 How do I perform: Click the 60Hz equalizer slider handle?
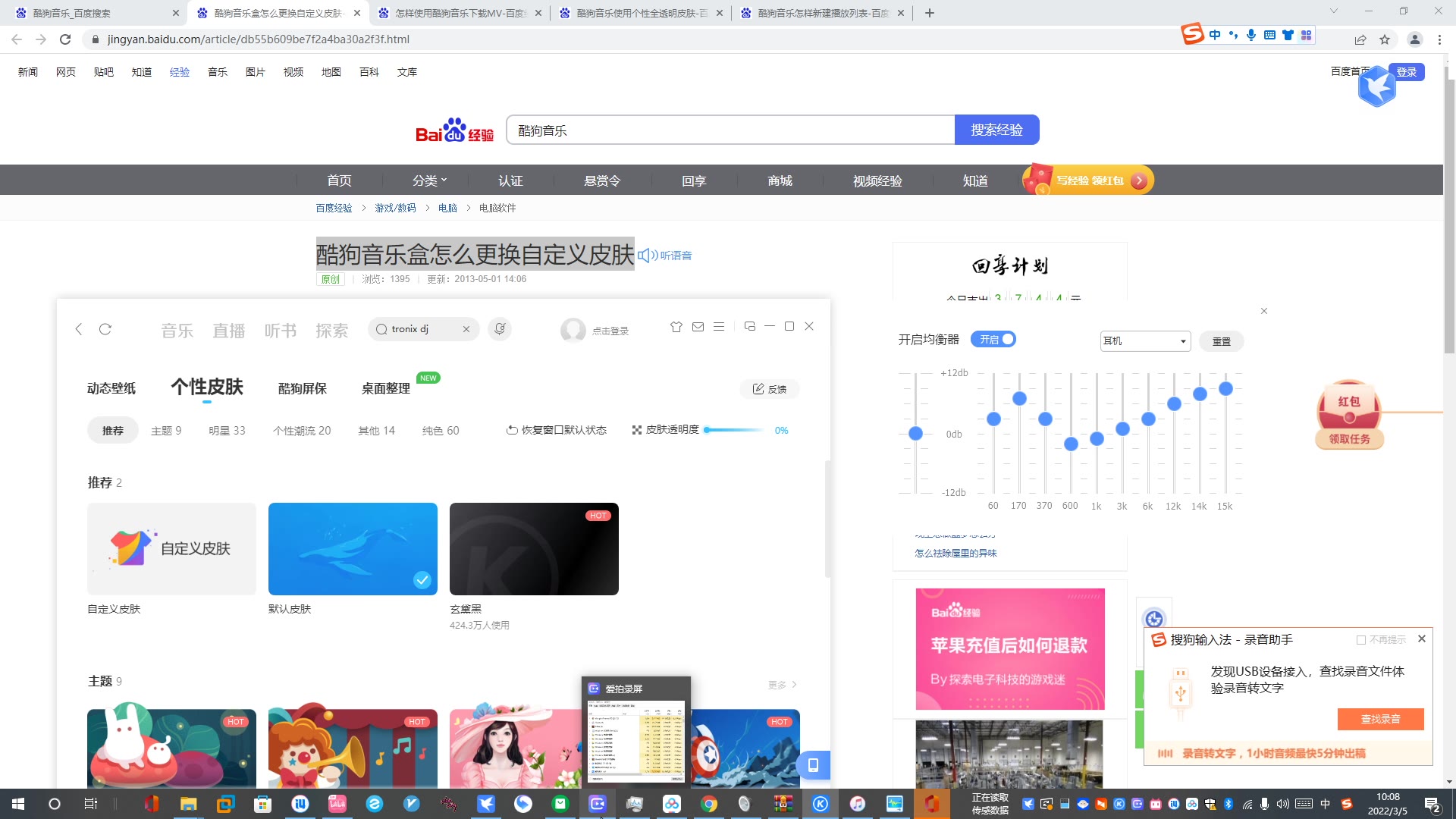(x=993, y=419)
